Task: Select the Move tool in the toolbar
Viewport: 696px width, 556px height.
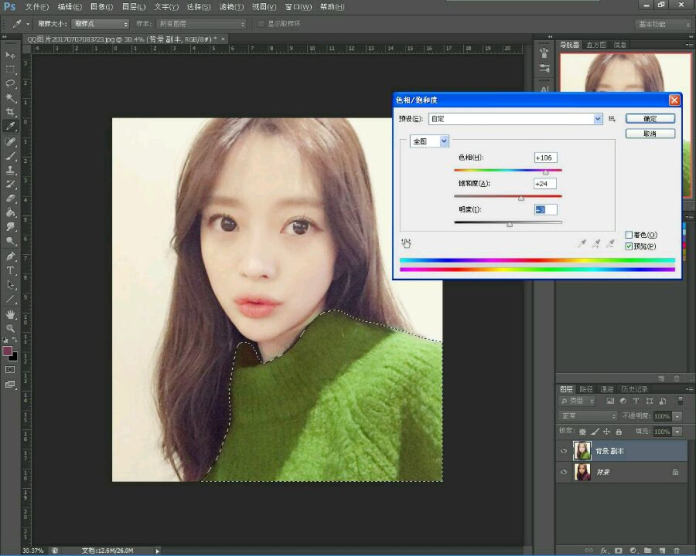Action: pos(11,55)
